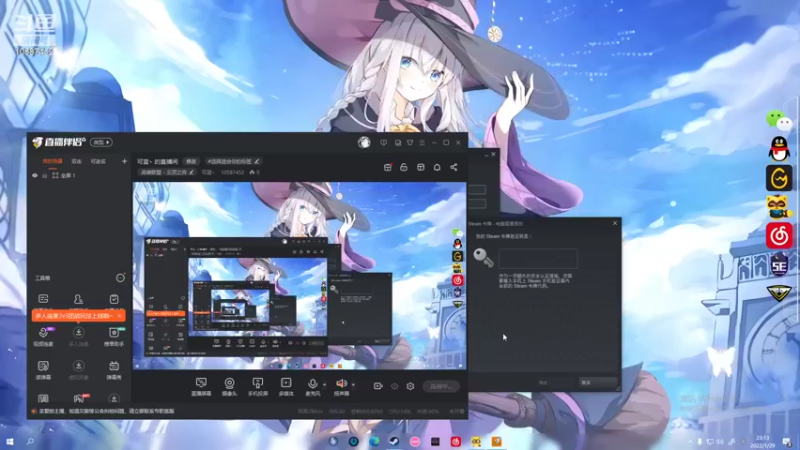
Task: Add live screen capture source
Action: click(201, 387)
